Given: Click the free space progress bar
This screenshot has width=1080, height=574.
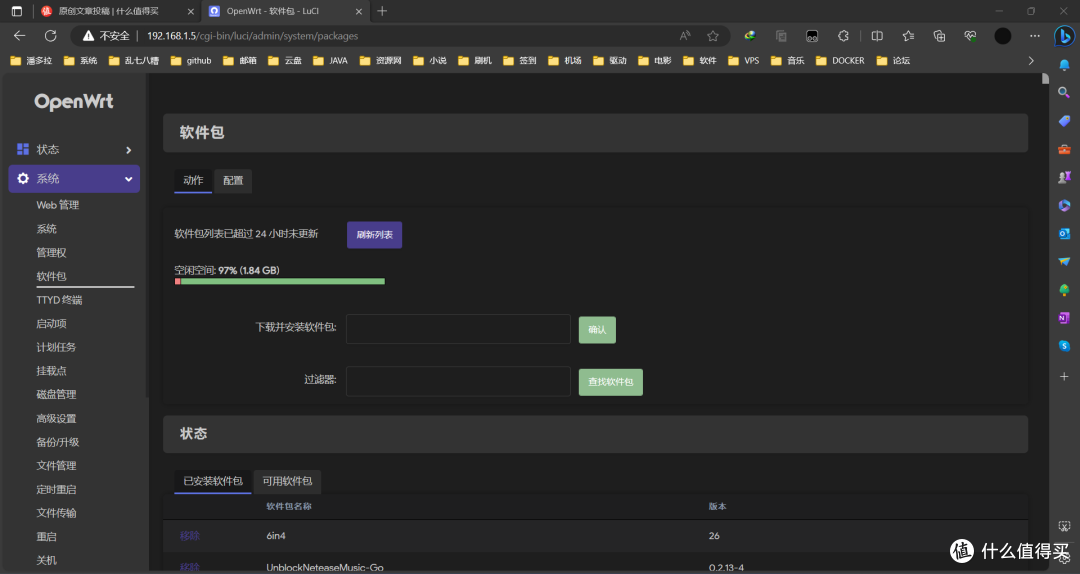Looking at the screenshot, I should 280,282.
